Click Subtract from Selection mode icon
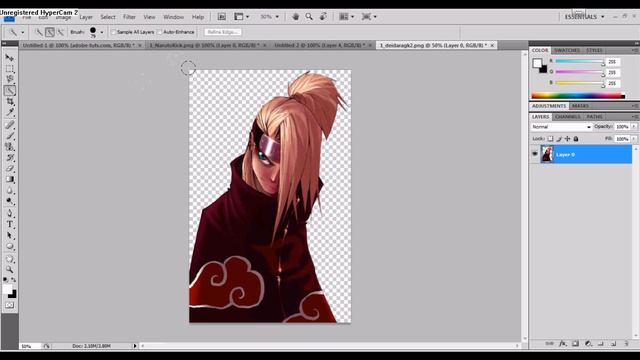The height and width of the screenshot is (360, 640). tap(60, 32)
